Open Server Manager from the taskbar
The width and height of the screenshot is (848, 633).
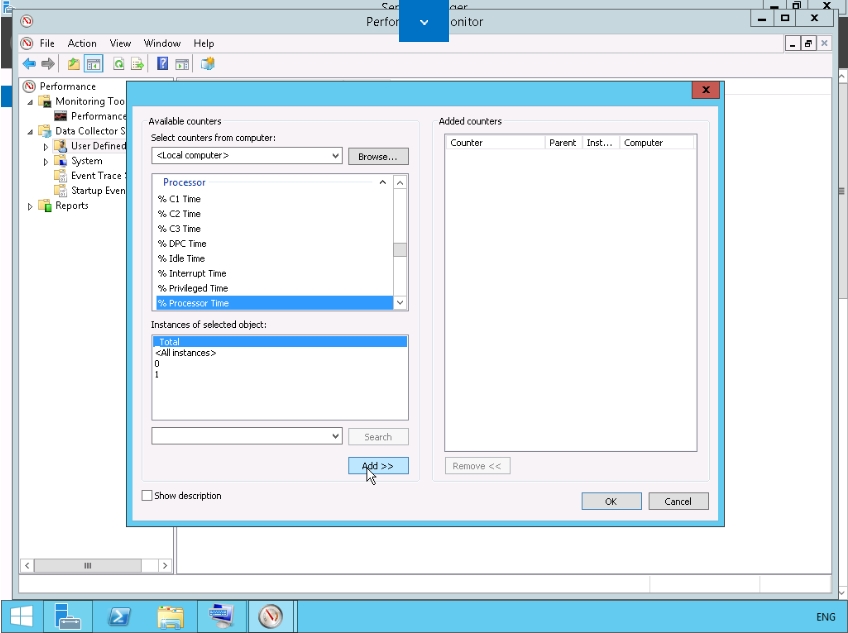coord(68,616)
